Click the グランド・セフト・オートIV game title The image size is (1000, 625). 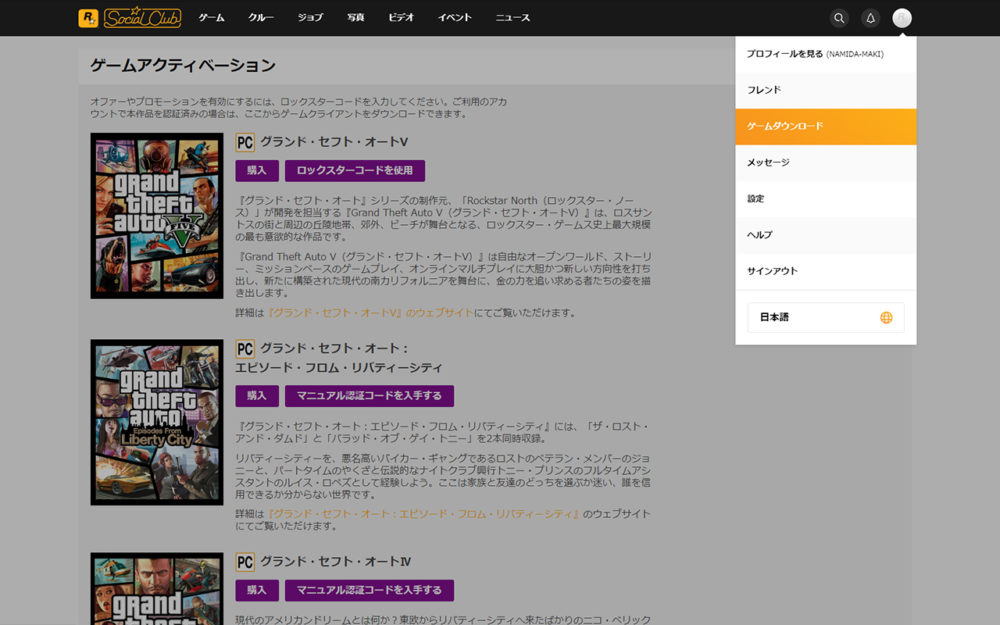pos(335,562)
